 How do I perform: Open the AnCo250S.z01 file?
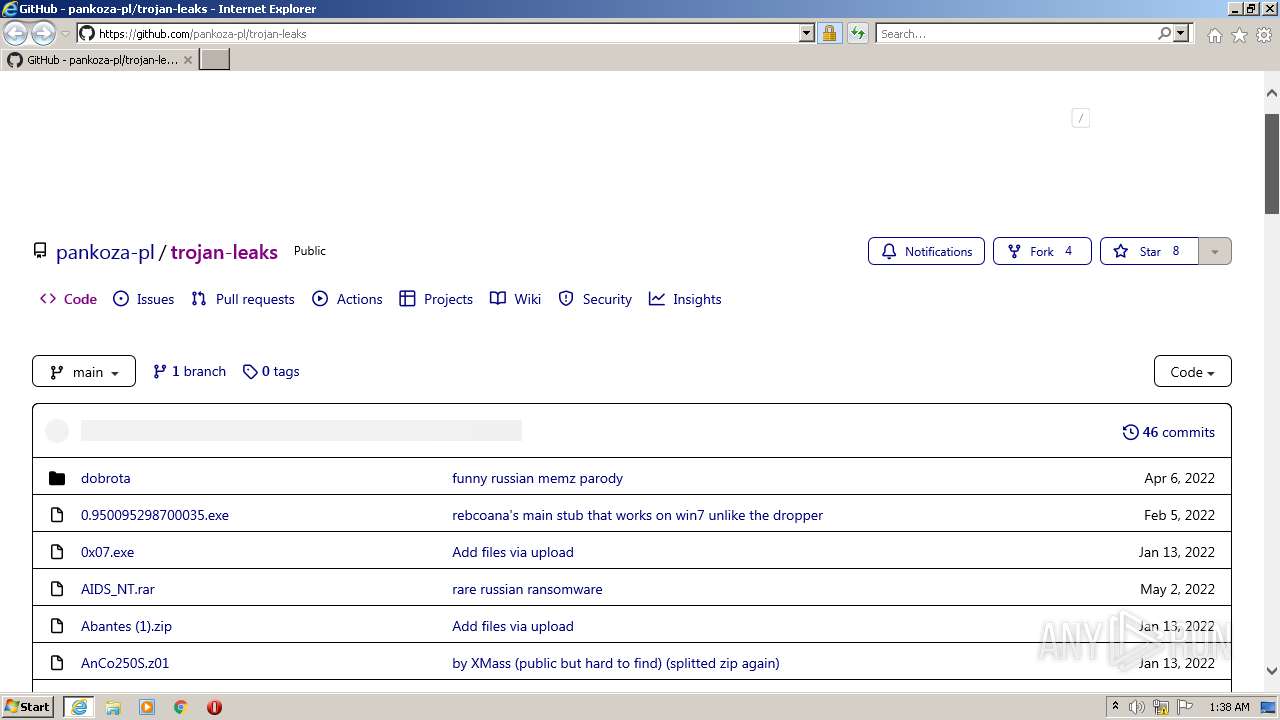[x=125, y=663]
